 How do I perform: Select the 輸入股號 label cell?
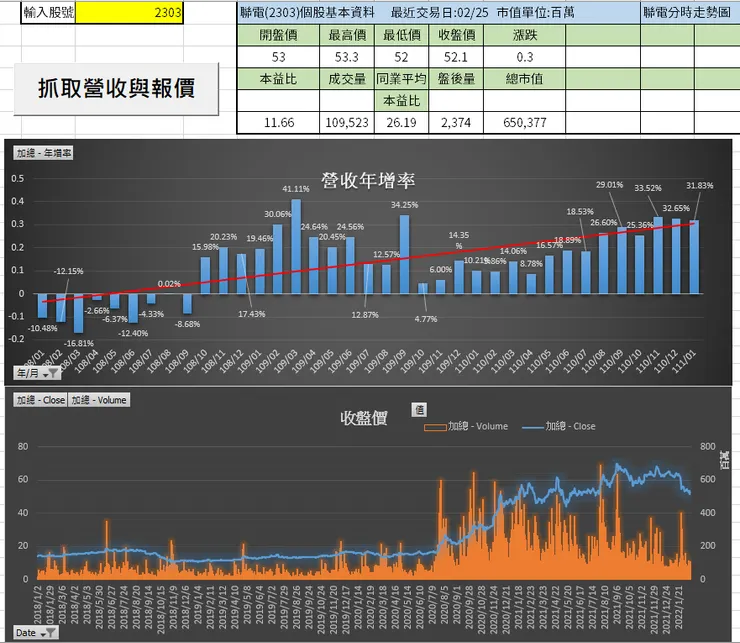[49, 13]
